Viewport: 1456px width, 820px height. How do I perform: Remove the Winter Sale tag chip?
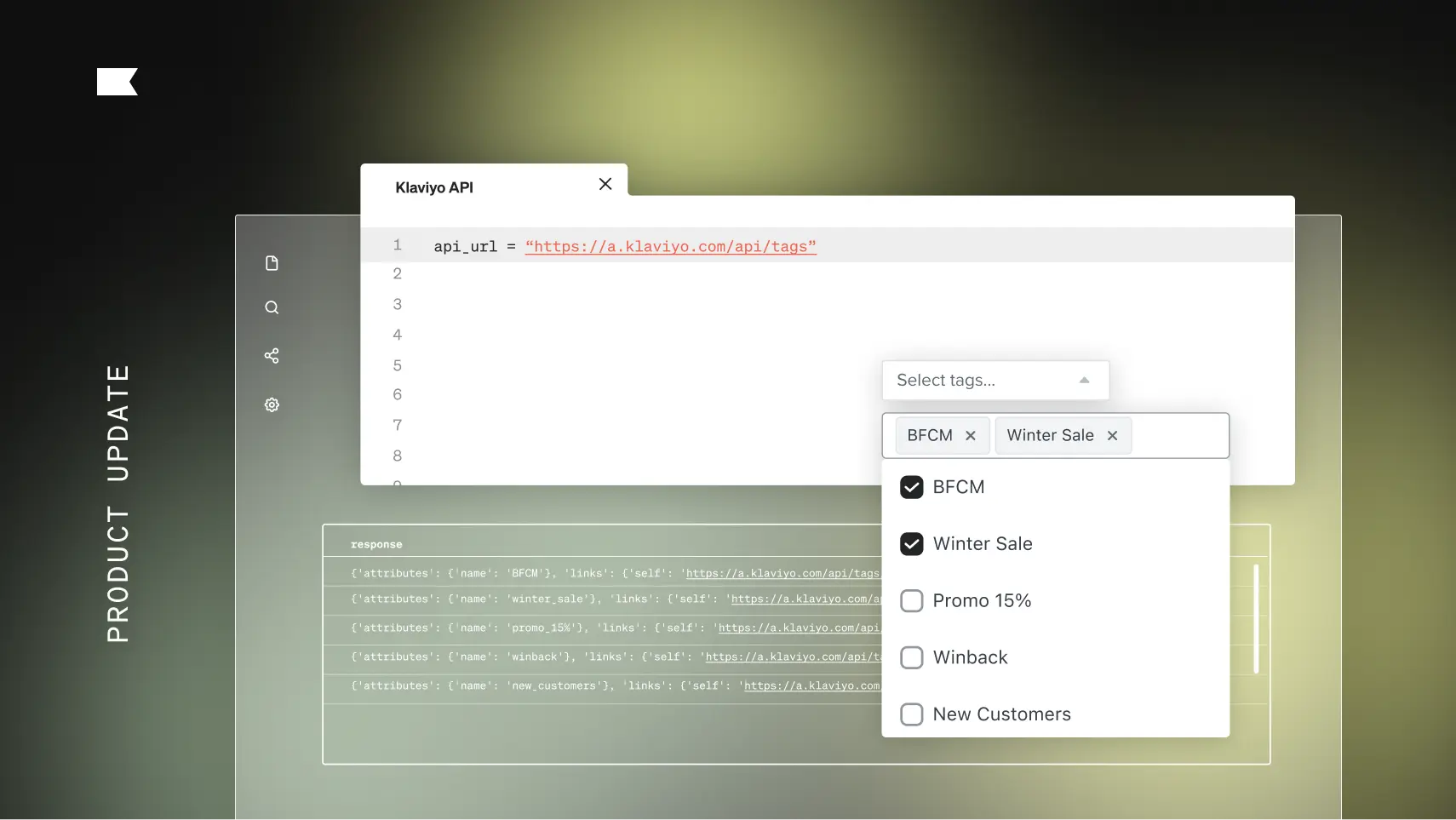(x=1112, y=435)
